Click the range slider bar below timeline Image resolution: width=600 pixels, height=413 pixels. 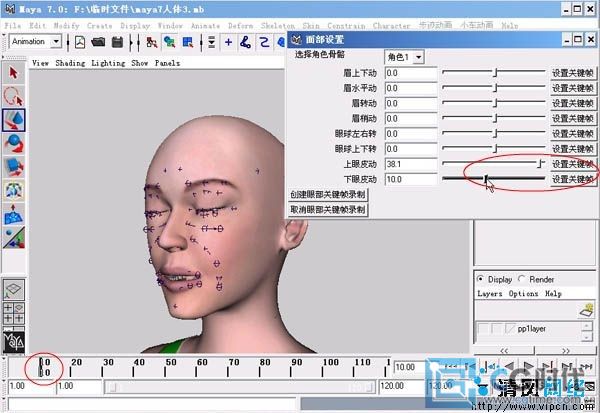[240, 387]
